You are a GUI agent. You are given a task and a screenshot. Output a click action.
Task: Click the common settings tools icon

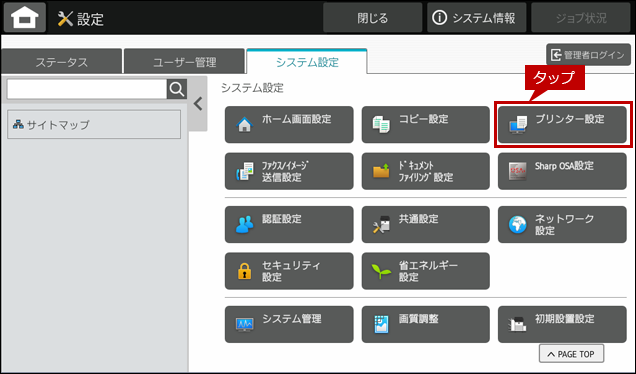click(x=381, y=224)
